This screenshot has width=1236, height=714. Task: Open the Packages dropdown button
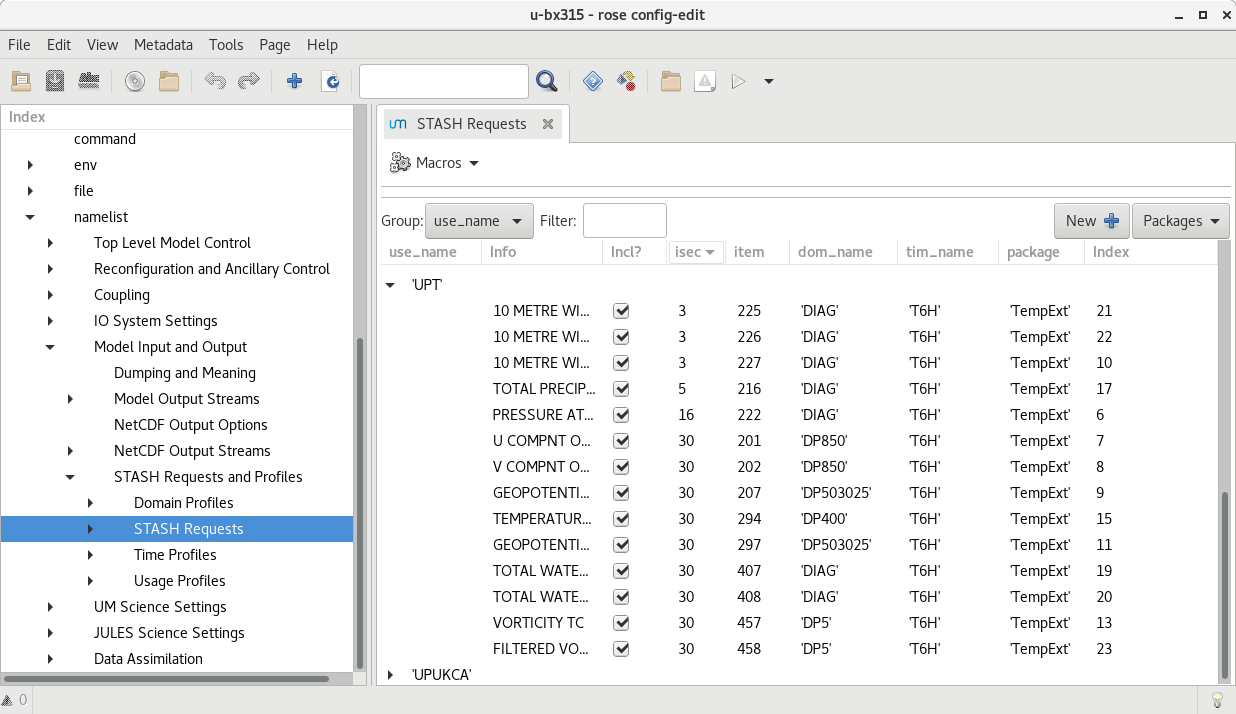(1180, 221)
